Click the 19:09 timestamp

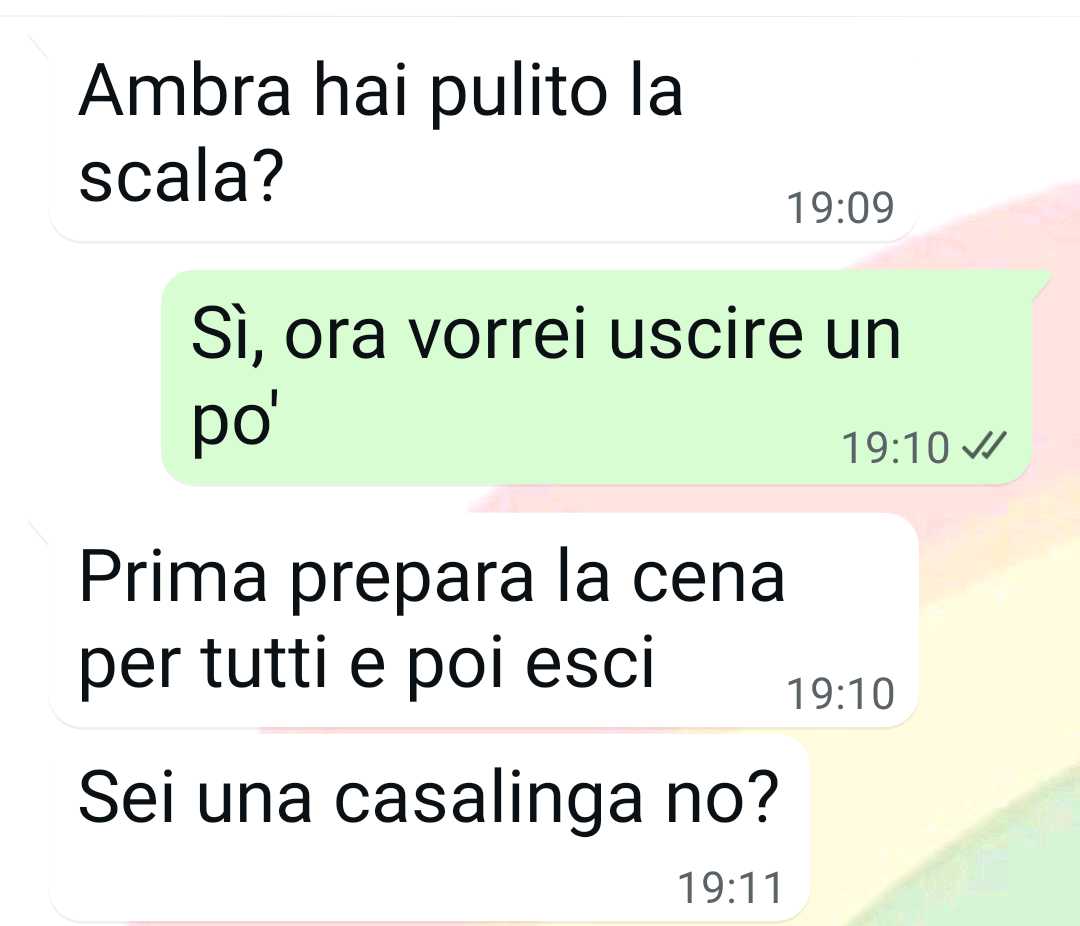(x=840, y=207)
